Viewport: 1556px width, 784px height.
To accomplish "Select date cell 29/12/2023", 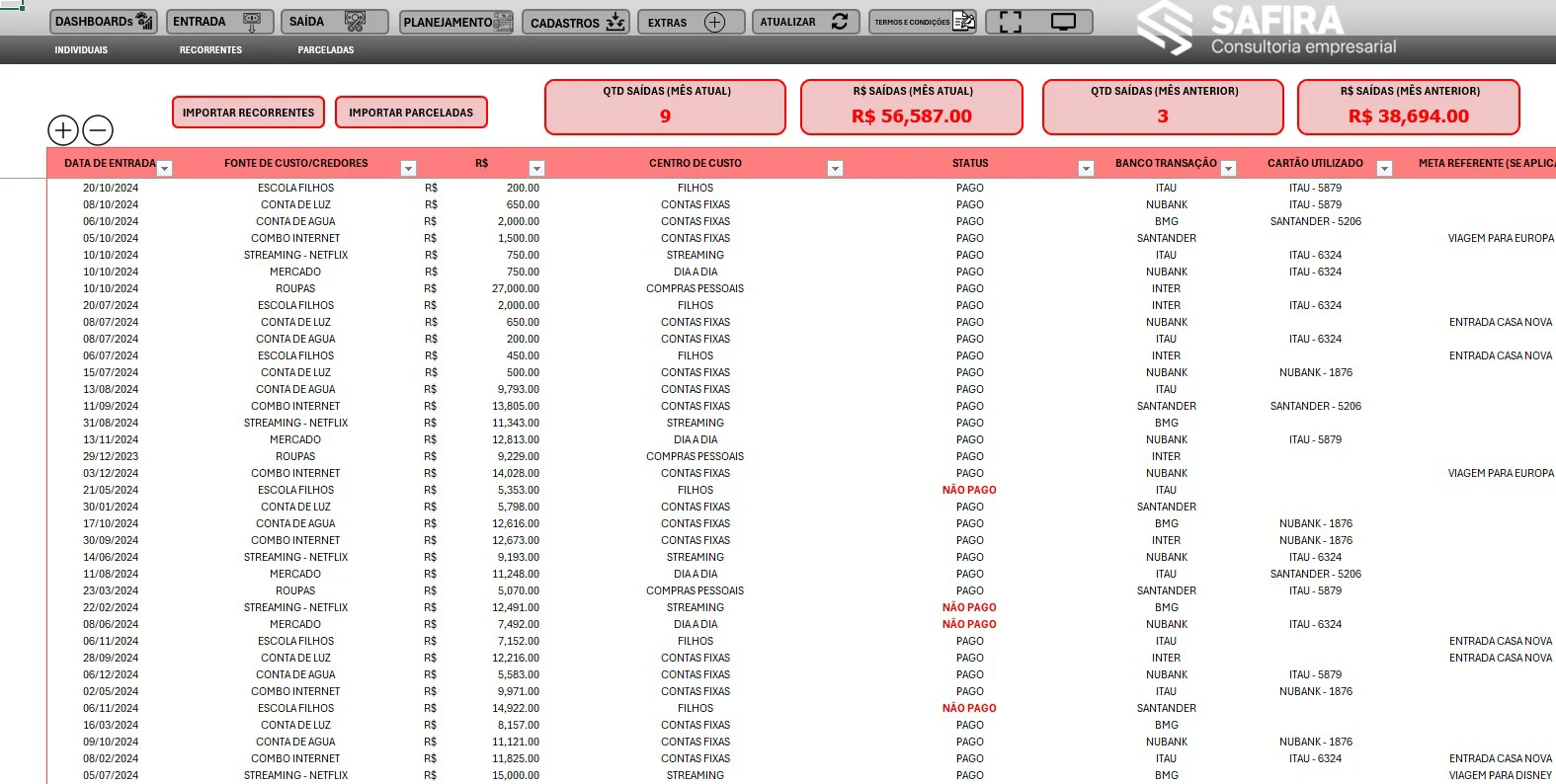I will point(111,456).
